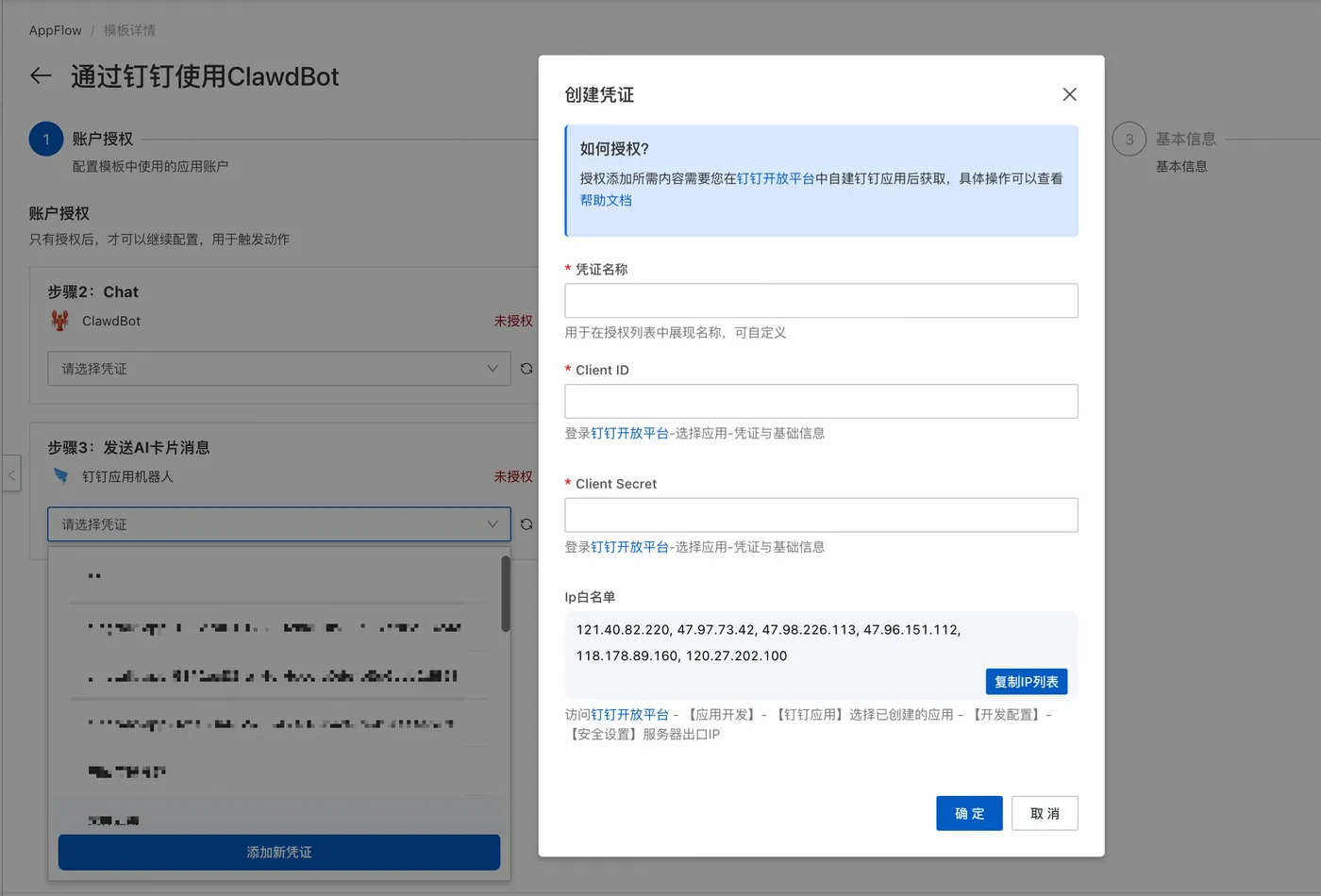Image resolution: width=1321 pixels, height=896 pixels.
Task: Focus the Client ID input field
Action: [821, 401]
